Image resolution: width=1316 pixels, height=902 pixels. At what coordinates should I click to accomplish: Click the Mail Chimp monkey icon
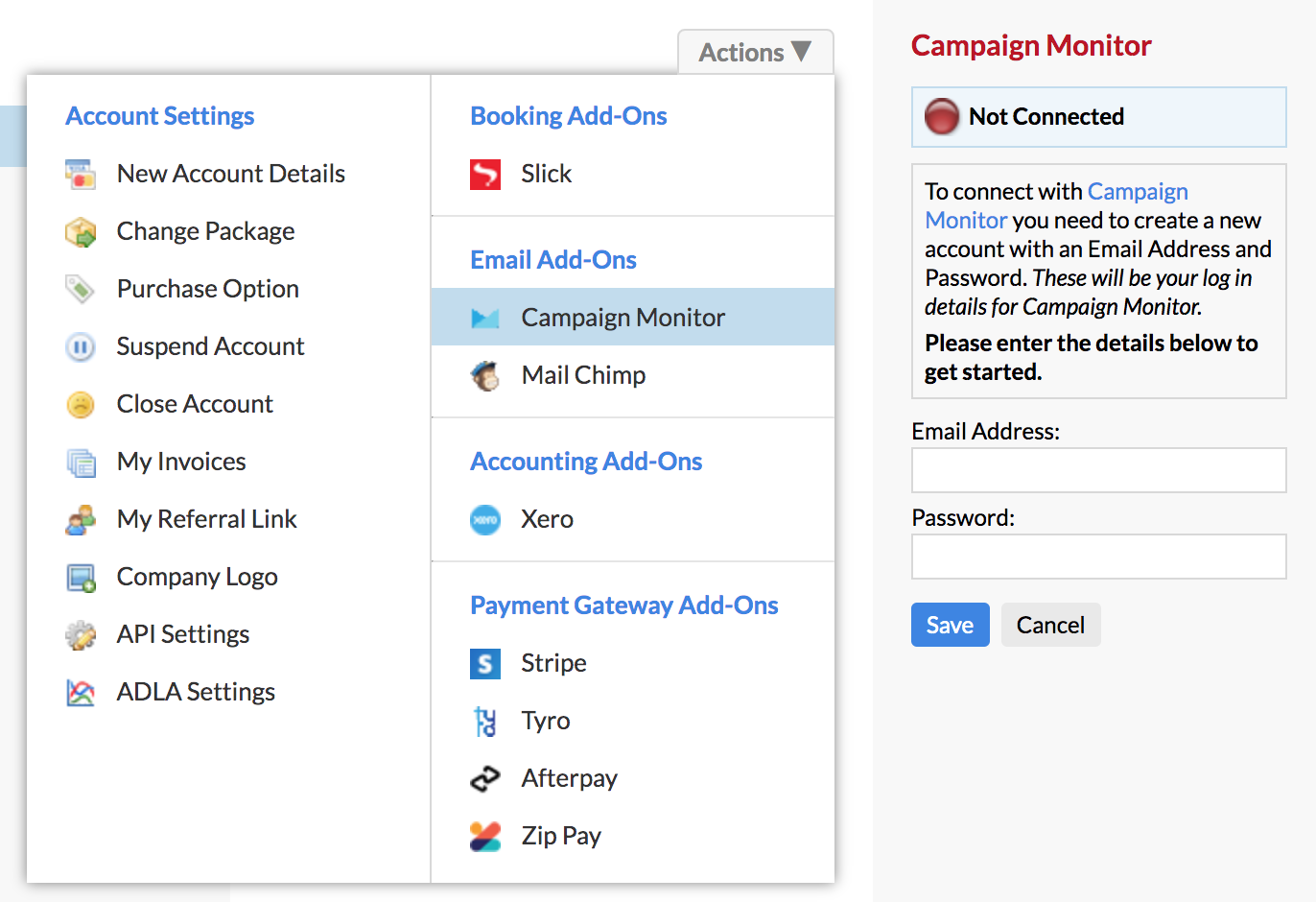[x=485, y=375]
